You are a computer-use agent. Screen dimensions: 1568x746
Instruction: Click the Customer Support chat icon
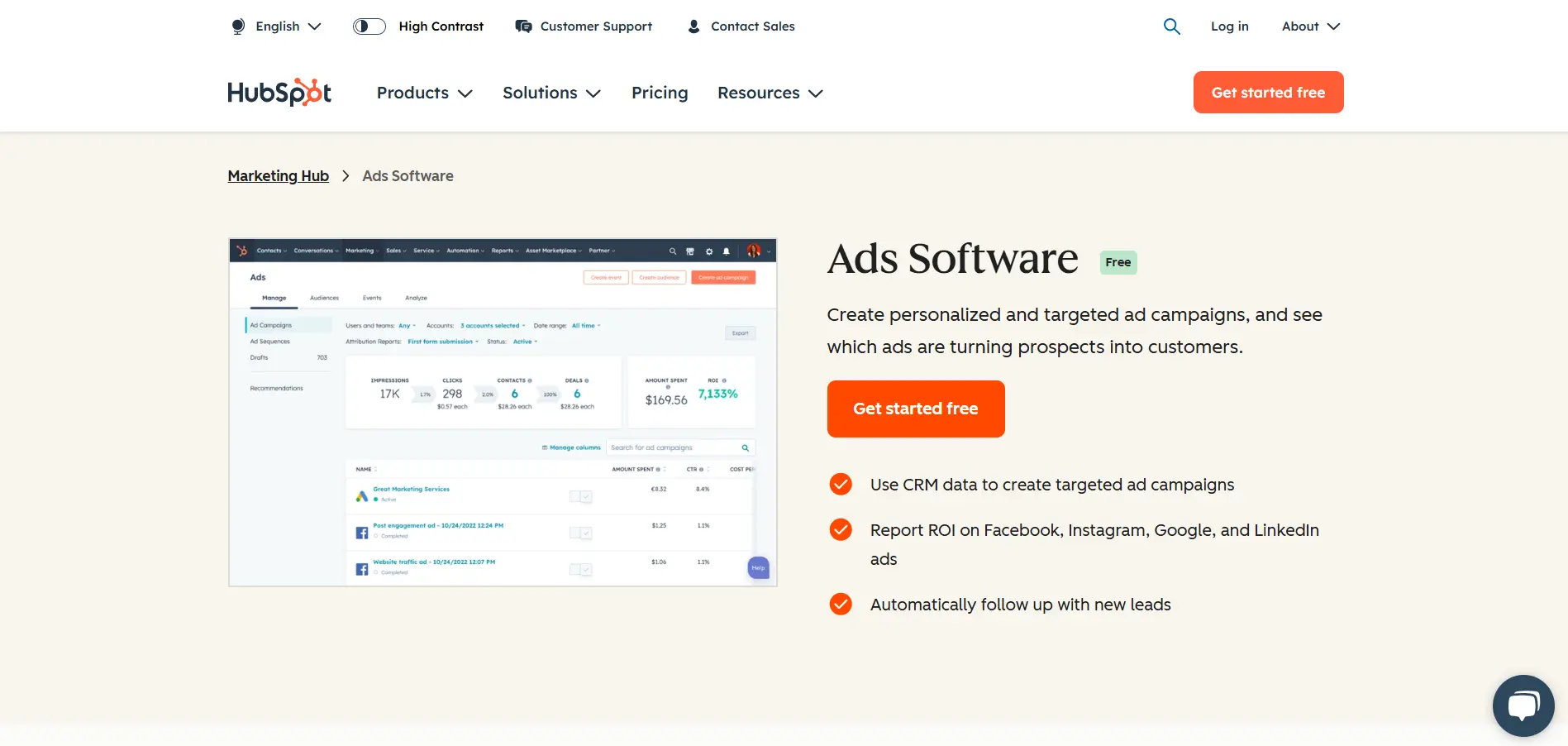tap(523, 26)
